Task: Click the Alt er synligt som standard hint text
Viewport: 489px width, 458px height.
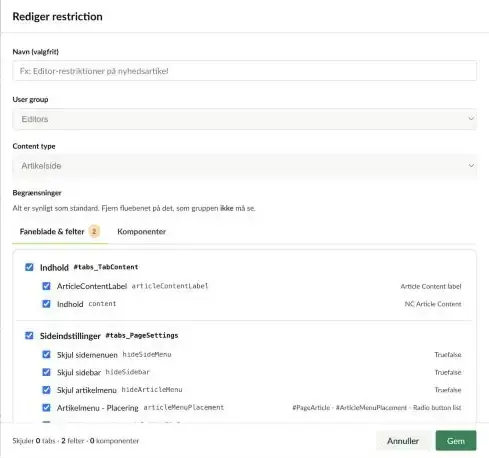Action: point(134,208)
